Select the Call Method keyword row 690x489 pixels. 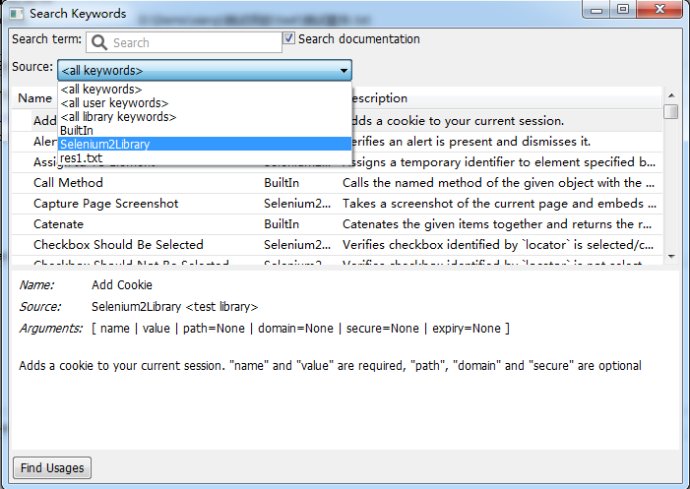337,183
